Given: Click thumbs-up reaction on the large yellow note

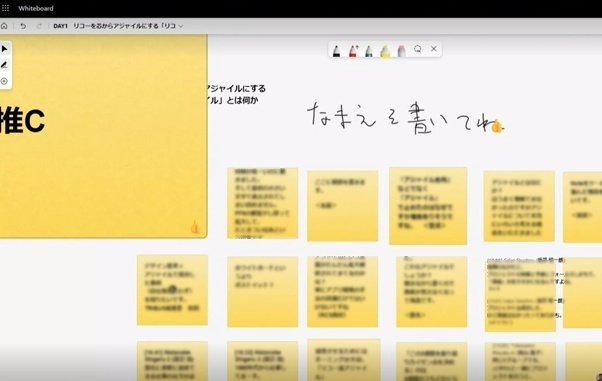Looking at the screenshot, I should [195, 227].
